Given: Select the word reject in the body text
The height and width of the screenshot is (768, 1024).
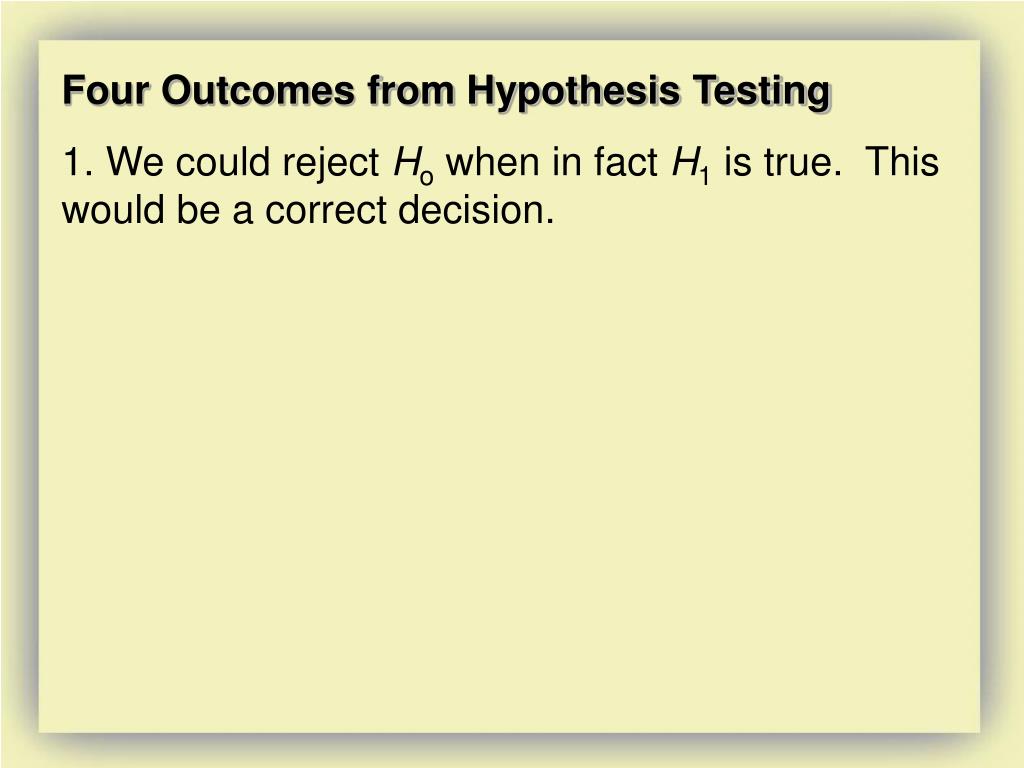Looking at the screenshot, I should click(x=330, y=163).
